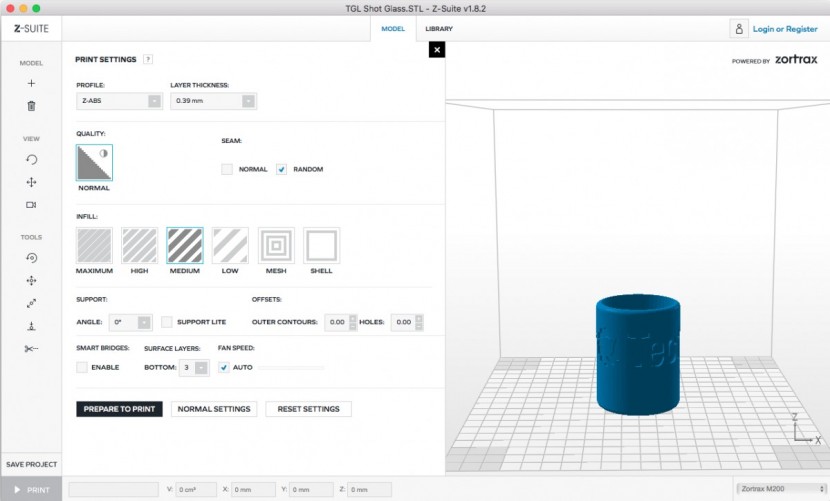This screenshot has height=501, width=830.
Task: Select the pan view arrows icon
Action: click(x=31, y=182)
